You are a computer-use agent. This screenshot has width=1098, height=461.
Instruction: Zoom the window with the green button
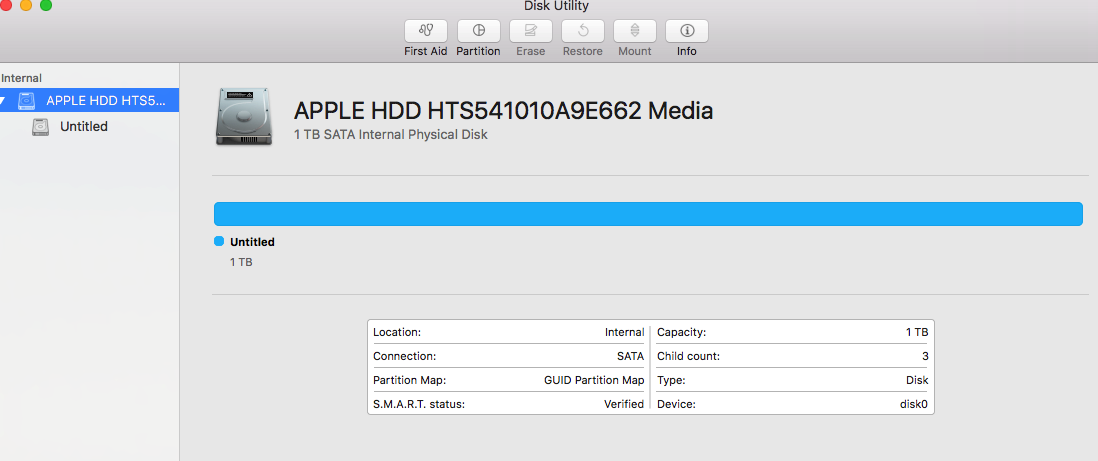point(46,5)
